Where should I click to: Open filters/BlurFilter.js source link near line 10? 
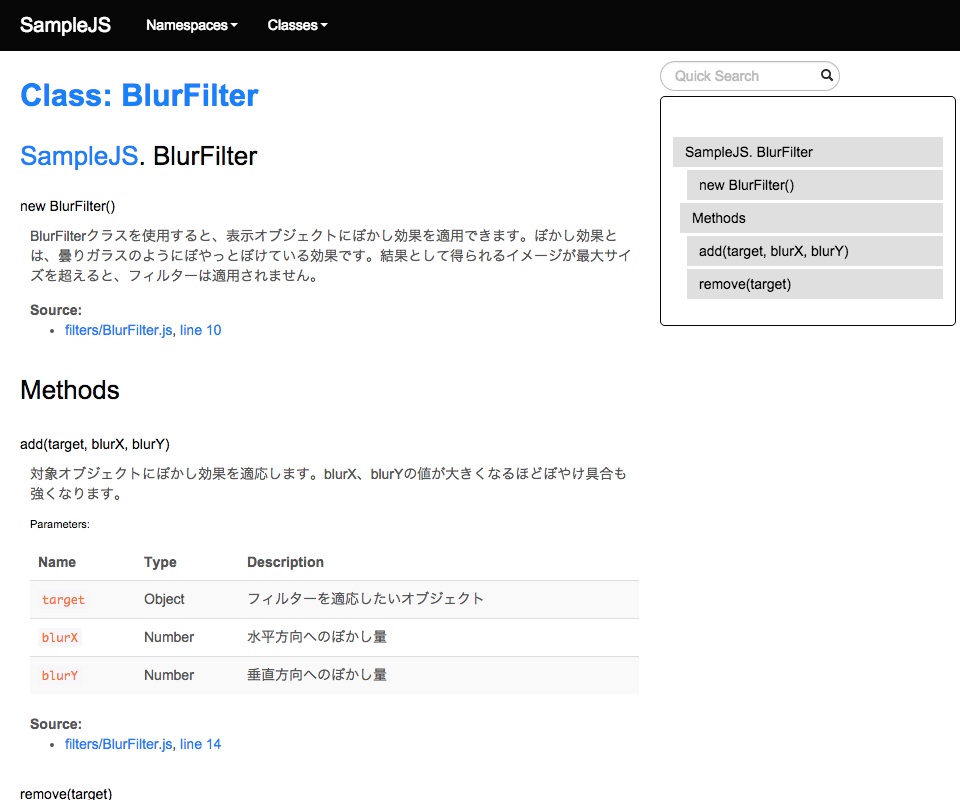pos(119,330)
